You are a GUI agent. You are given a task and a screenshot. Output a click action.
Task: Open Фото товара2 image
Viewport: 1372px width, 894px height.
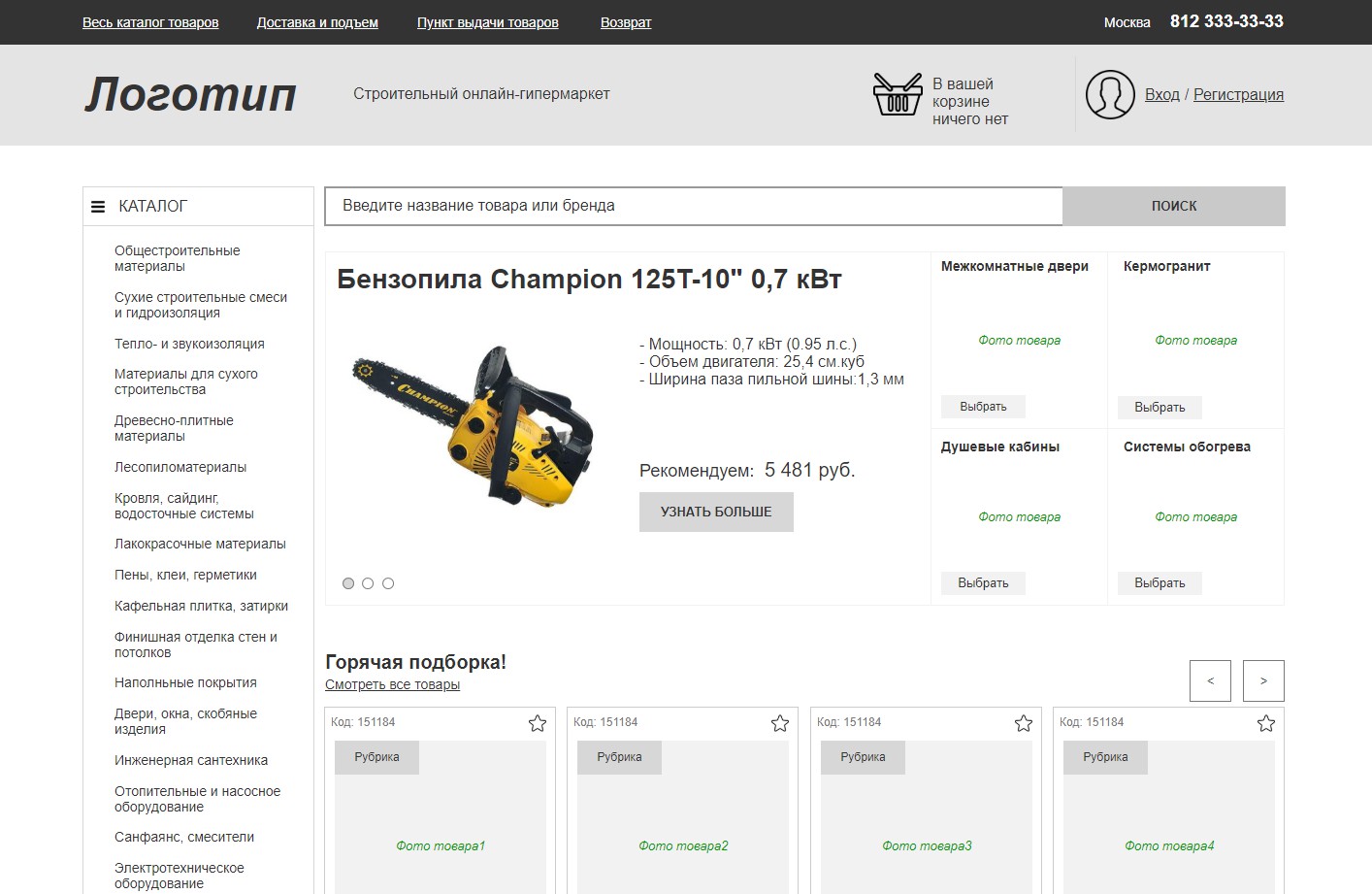(683, 846)
